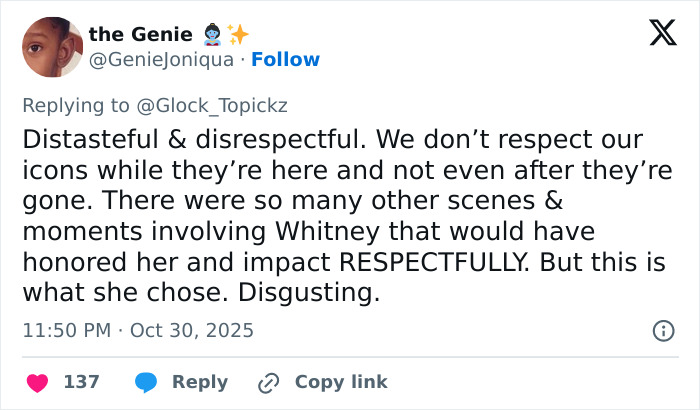Click the chain link copy icon

point(268,382)
